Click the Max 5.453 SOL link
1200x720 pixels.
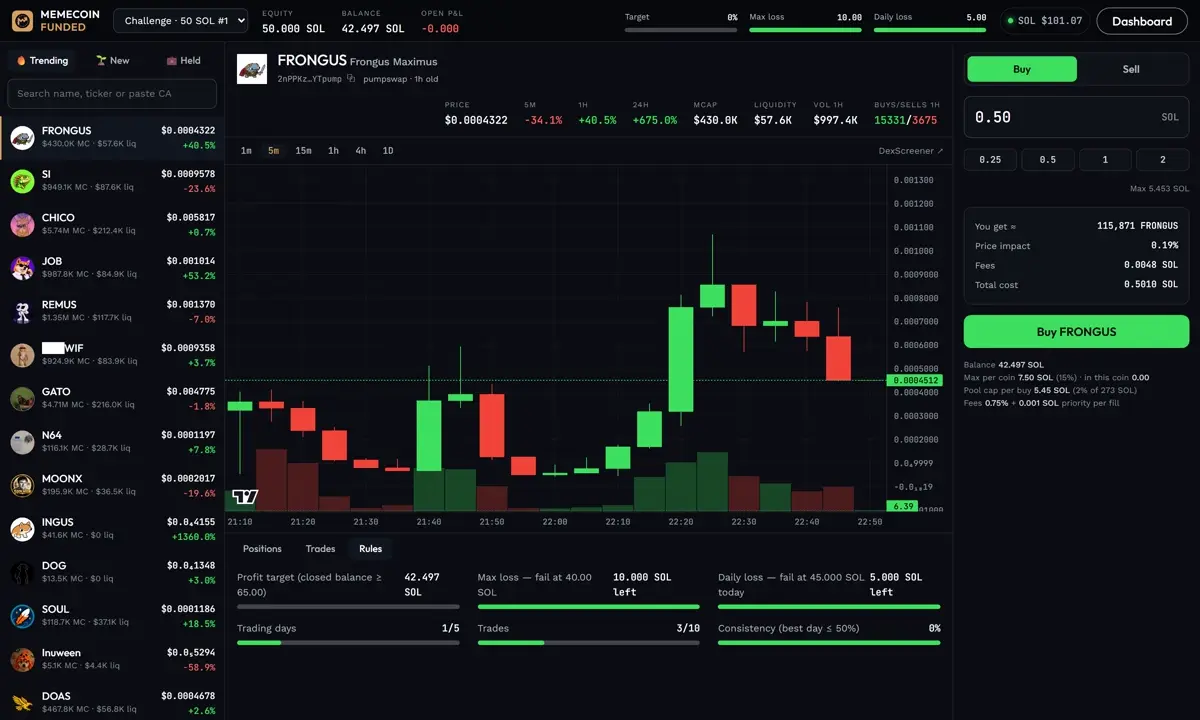pos(1159,188)
